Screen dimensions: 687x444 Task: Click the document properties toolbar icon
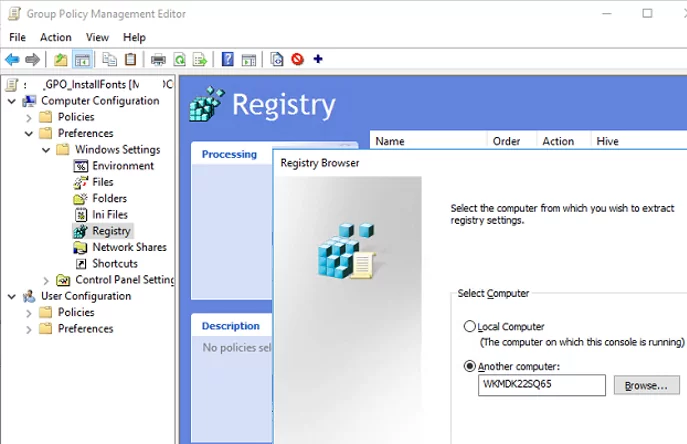point(277,59)
